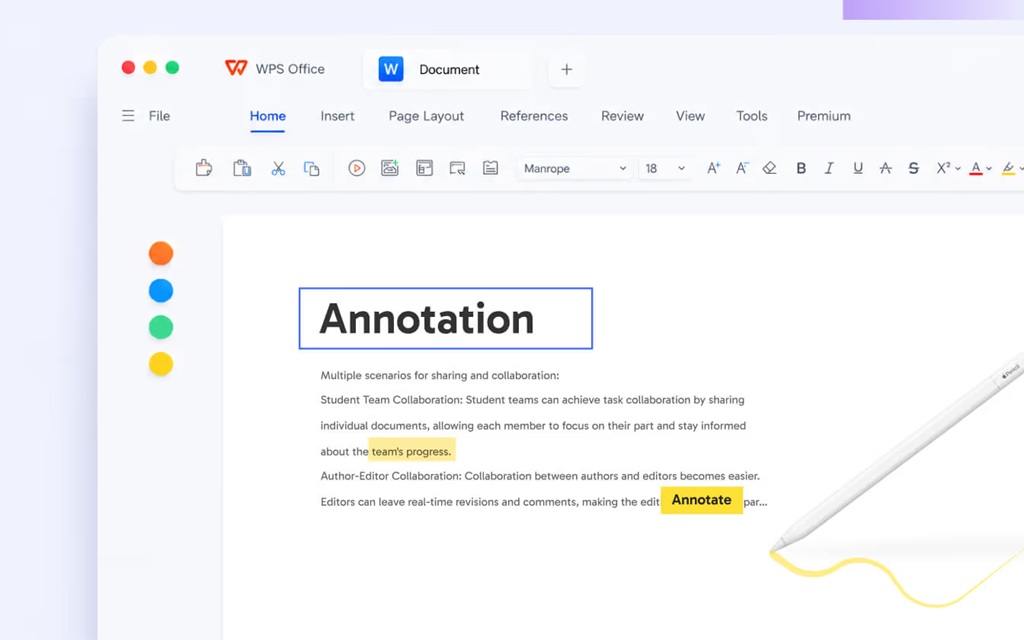This screenshot has height=640, width=1024.
Task: Switch to the Home tab
Action: (x=268, y=116)
